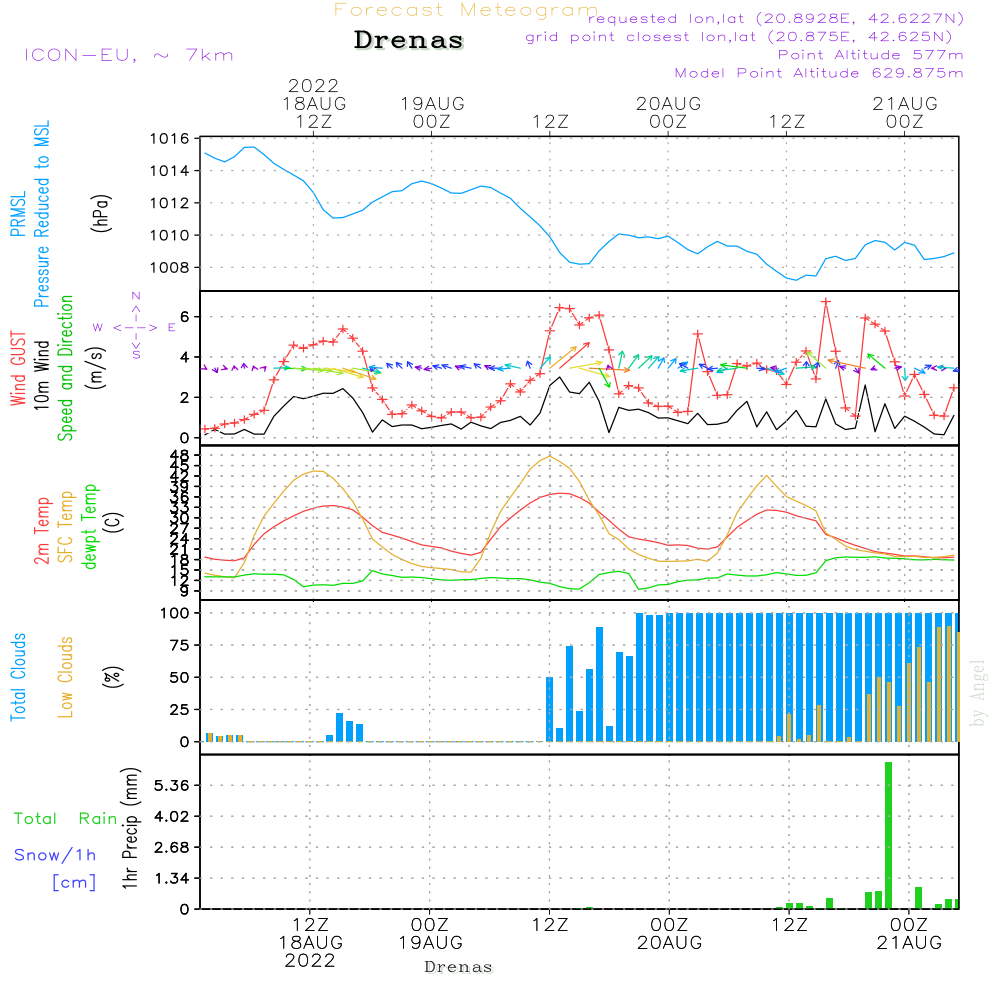1000x1000 pixels.
Task: Click 'Model Point Altitude 629.875m' text
Action: pyautogui.click(x=819, y=73)
